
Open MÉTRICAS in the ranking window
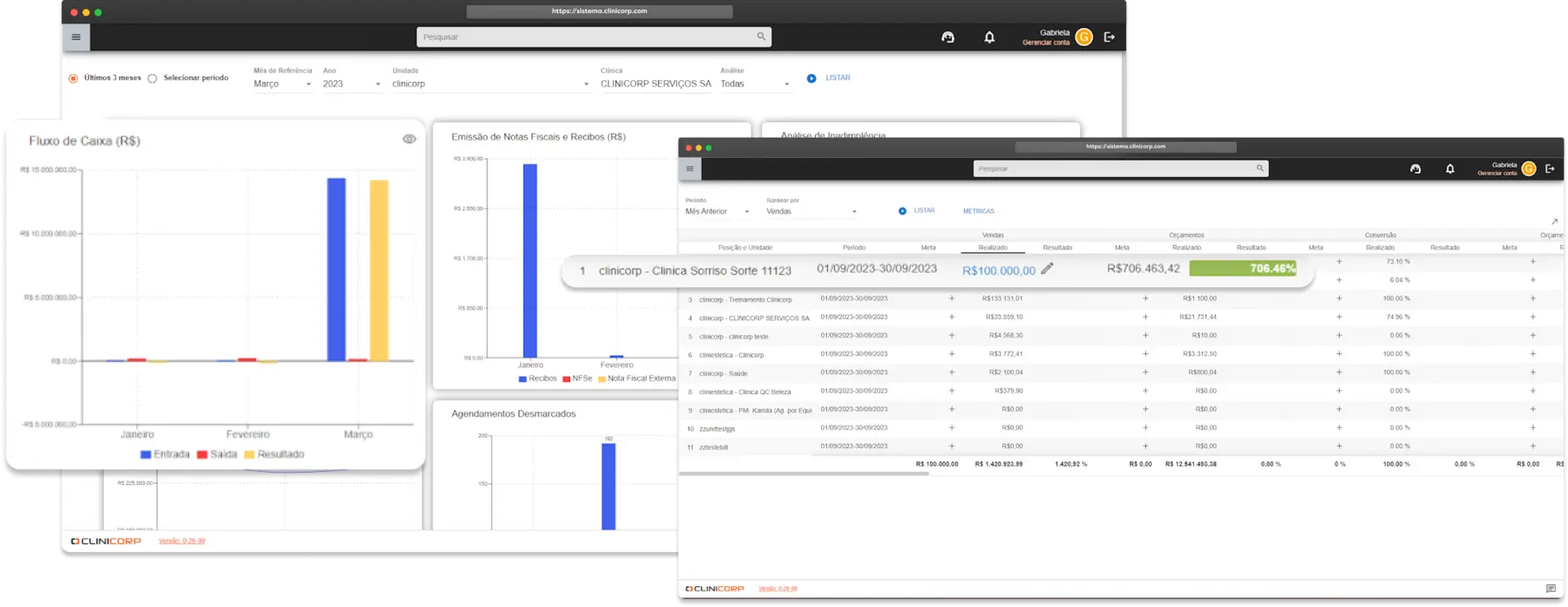pos(978,211)
